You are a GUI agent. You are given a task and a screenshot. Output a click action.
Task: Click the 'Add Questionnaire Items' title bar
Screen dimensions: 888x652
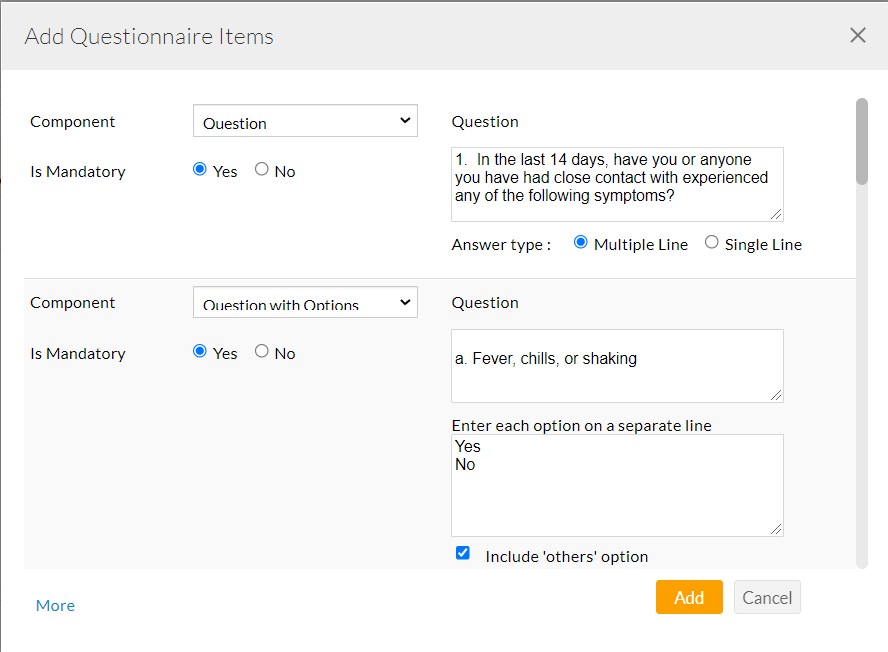[148, 36]
